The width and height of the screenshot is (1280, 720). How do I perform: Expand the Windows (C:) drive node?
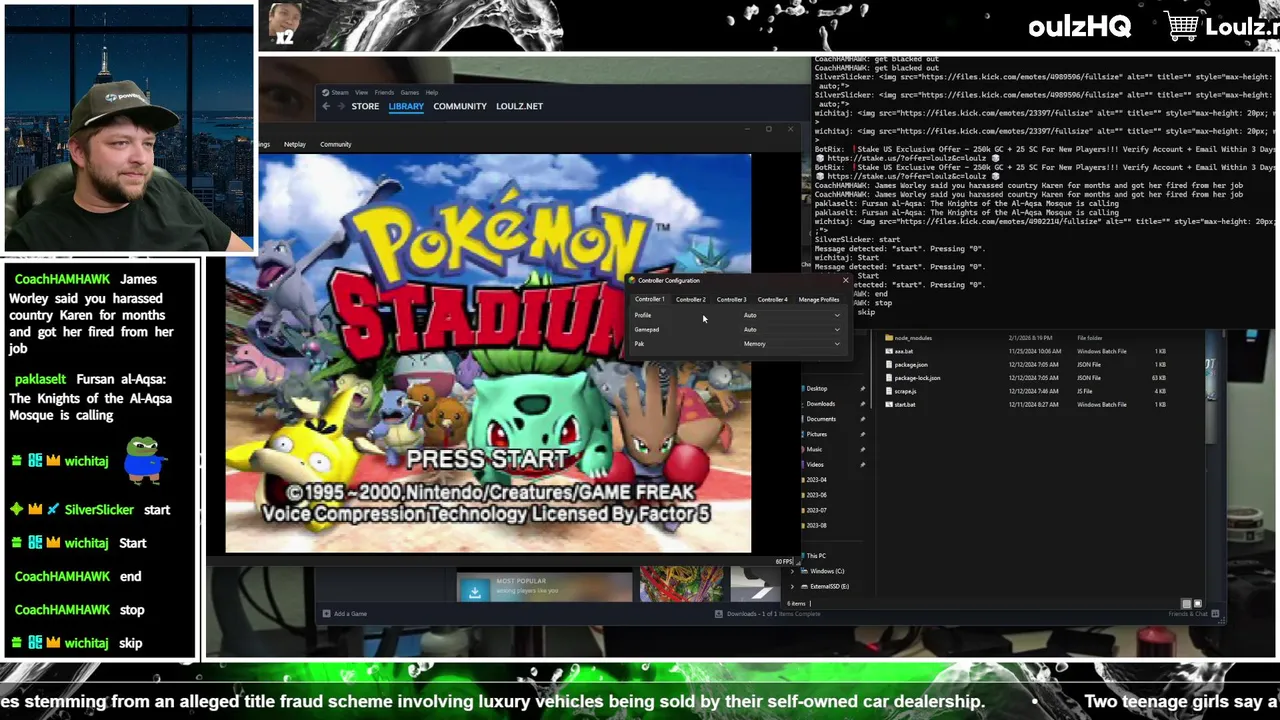click(x=792, y=571)
